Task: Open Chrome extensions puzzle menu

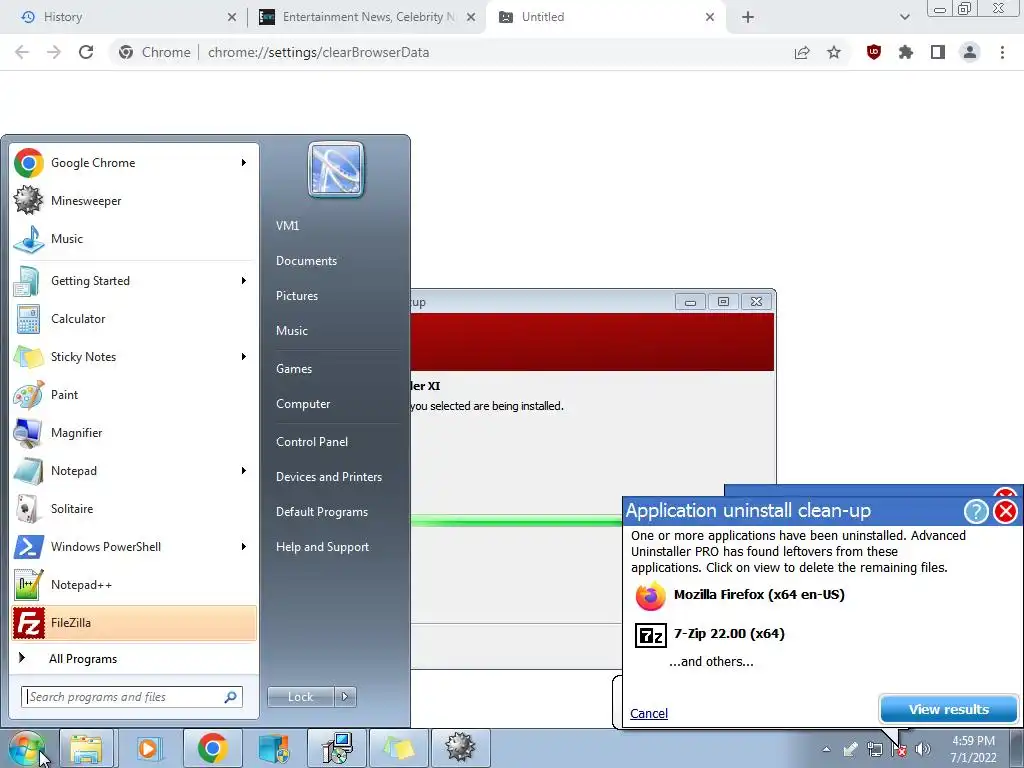Action: point(905,52)
